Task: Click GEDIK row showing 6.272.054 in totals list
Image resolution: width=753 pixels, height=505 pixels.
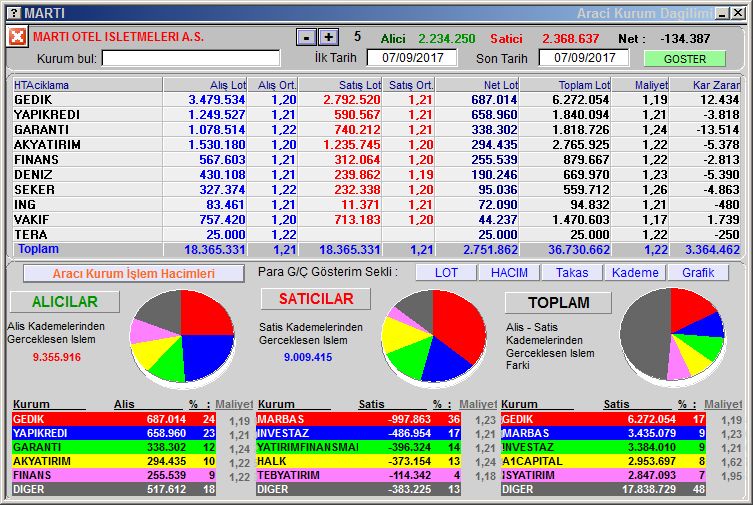Action: [x=603, y=419]
